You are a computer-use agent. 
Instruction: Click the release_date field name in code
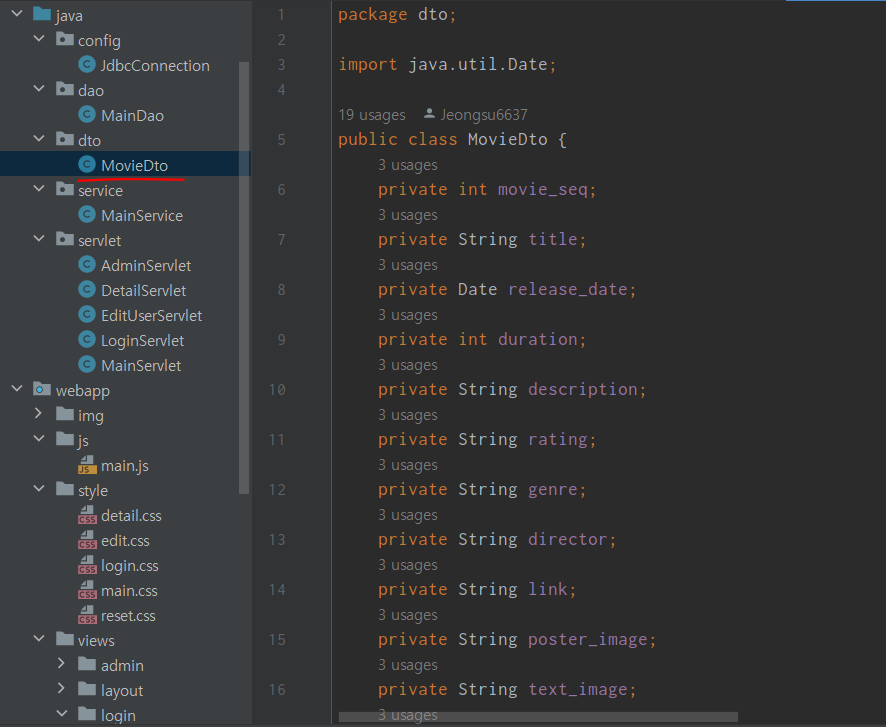(x=567, y=289)
